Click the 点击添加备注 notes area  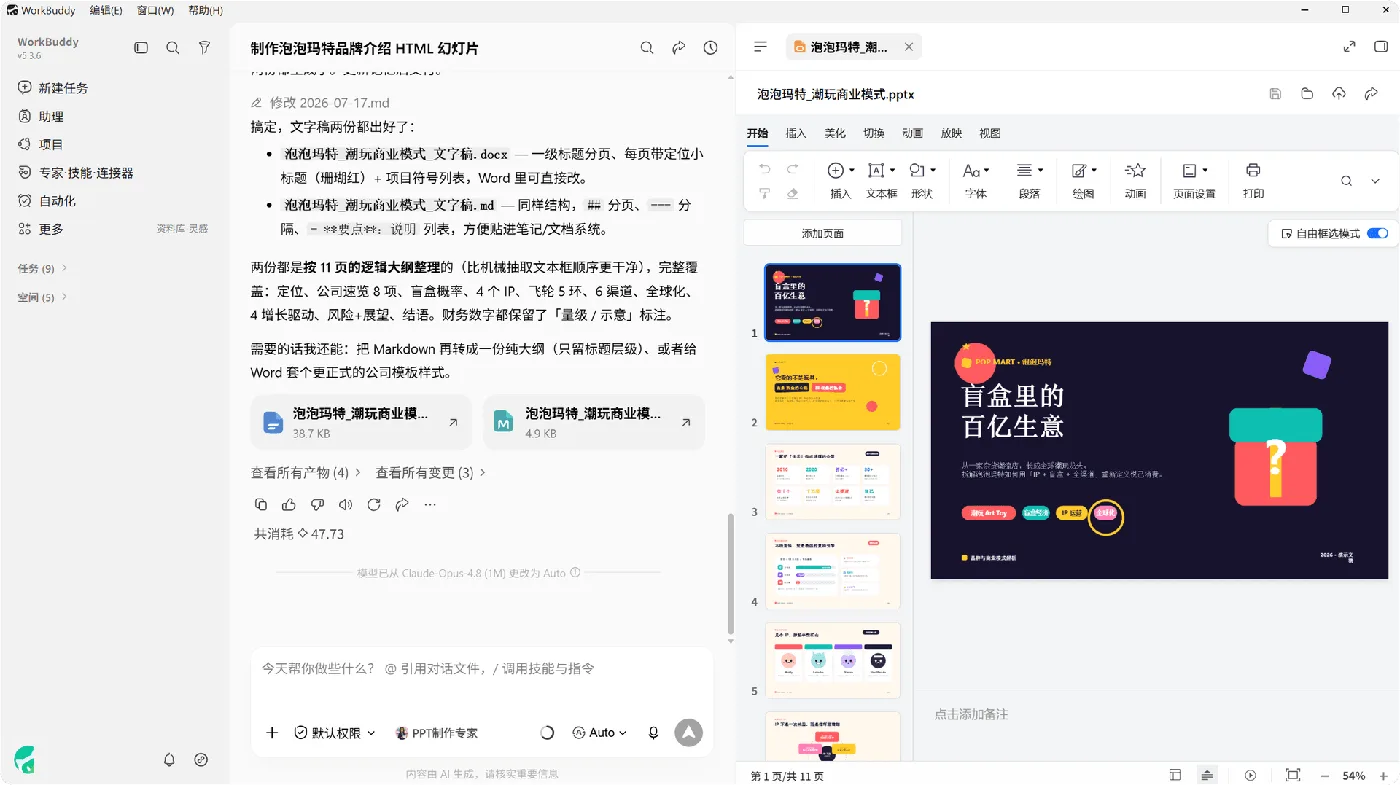[971, 714]
